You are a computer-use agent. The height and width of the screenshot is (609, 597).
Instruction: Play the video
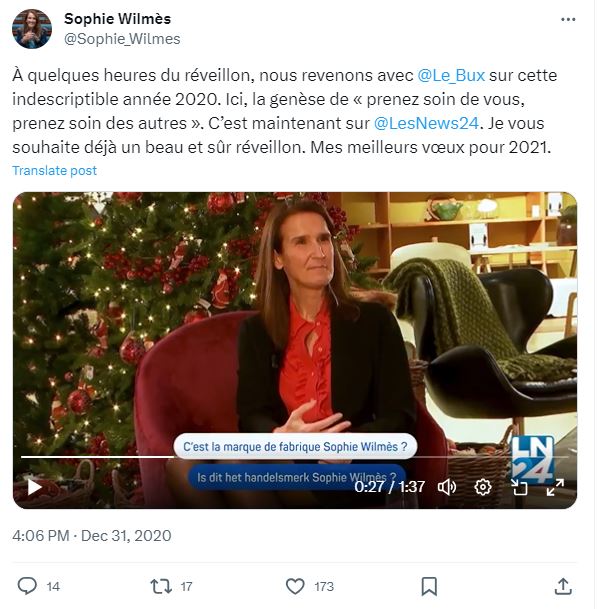(x=34, y=487)
